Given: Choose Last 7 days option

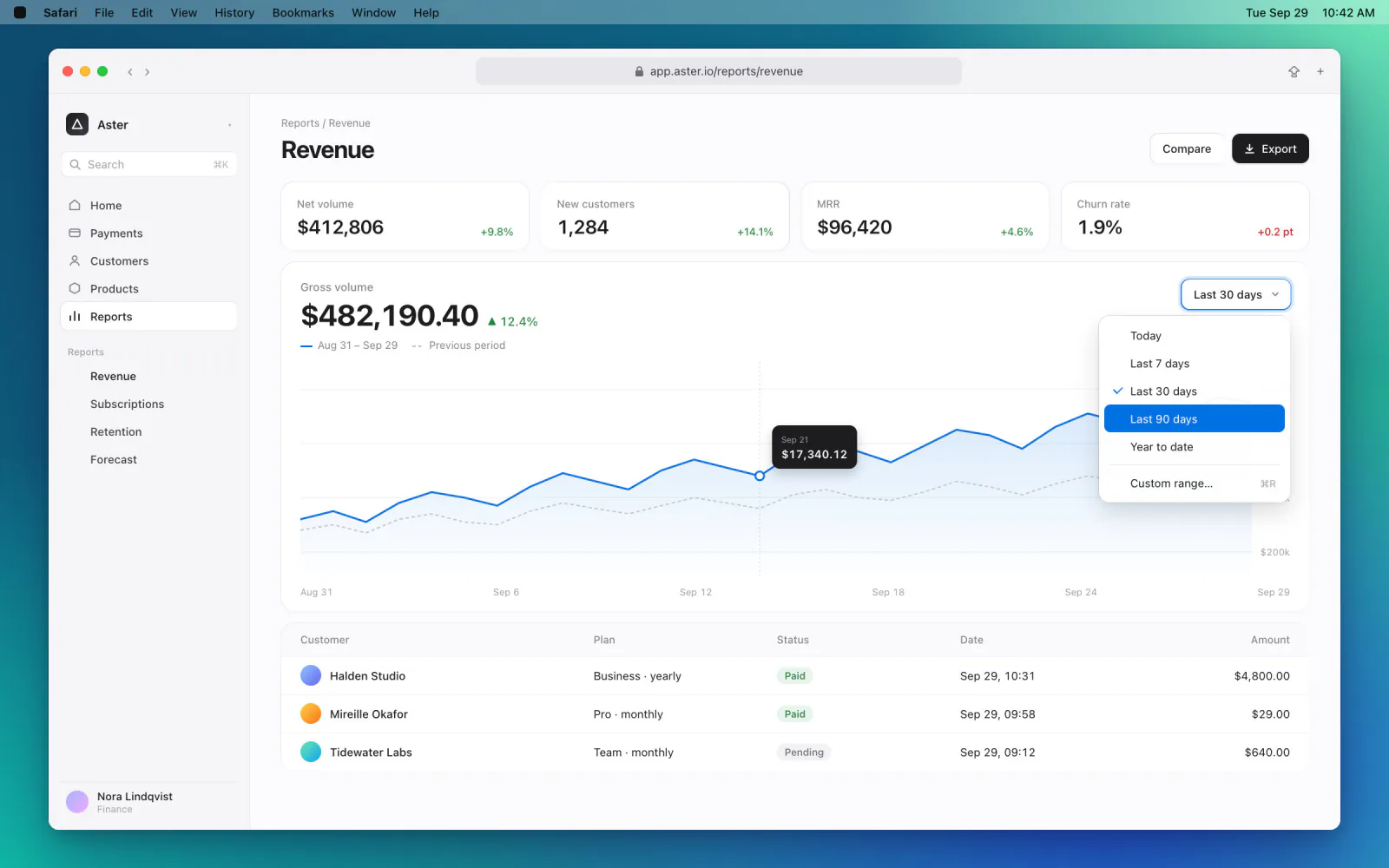Looking at the screenshot, I should 1195,364.
